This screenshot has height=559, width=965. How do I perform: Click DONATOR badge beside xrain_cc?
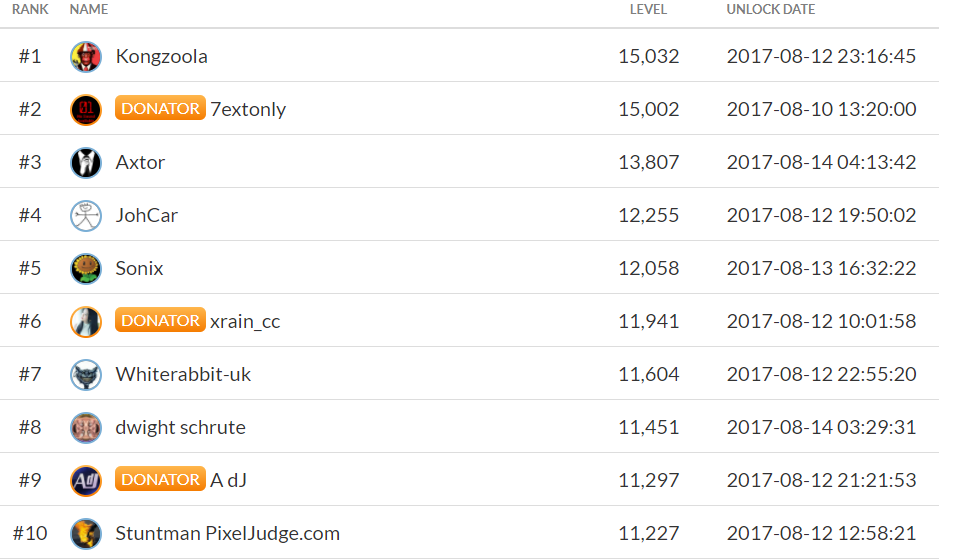[x=160, y=321]
